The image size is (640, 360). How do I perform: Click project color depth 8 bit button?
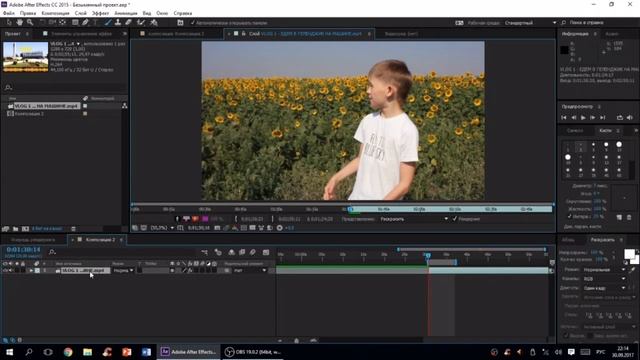(x=47, y=229)
